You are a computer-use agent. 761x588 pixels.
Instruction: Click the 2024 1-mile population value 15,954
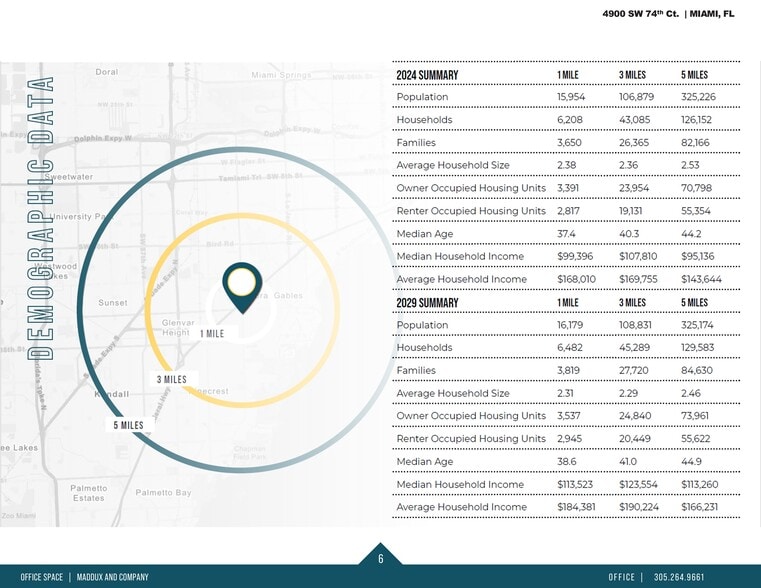click(x=571, y=97)
